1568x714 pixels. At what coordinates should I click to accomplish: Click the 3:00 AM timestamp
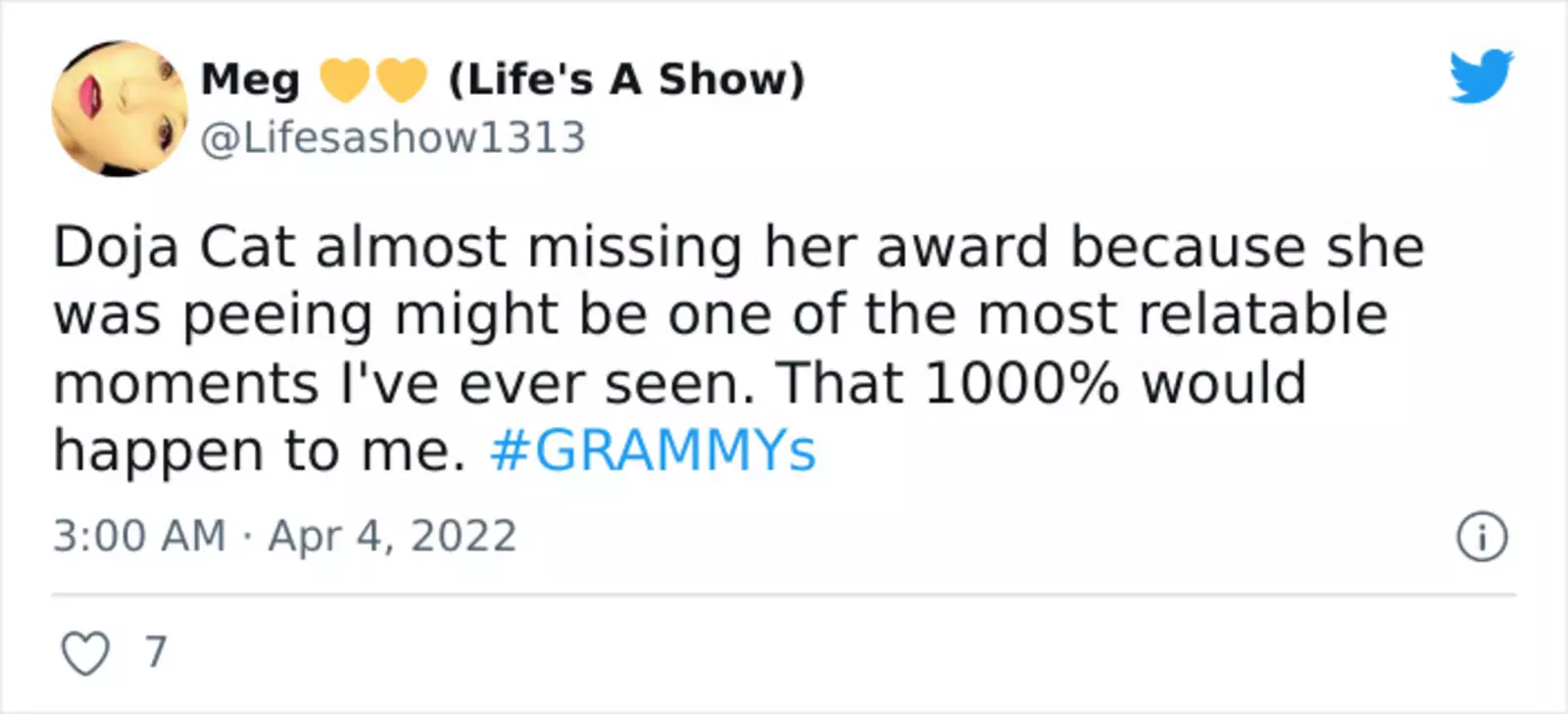click(139, 537)
